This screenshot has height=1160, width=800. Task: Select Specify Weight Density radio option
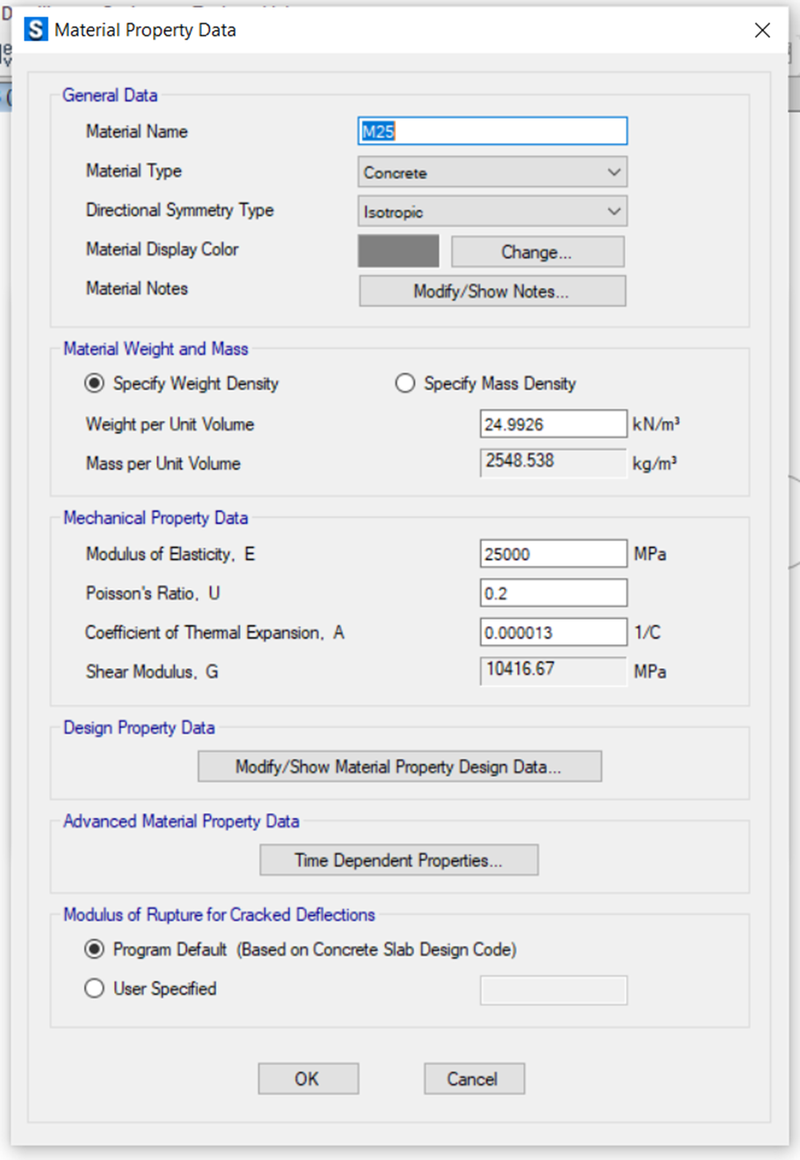tap(96, 384)
